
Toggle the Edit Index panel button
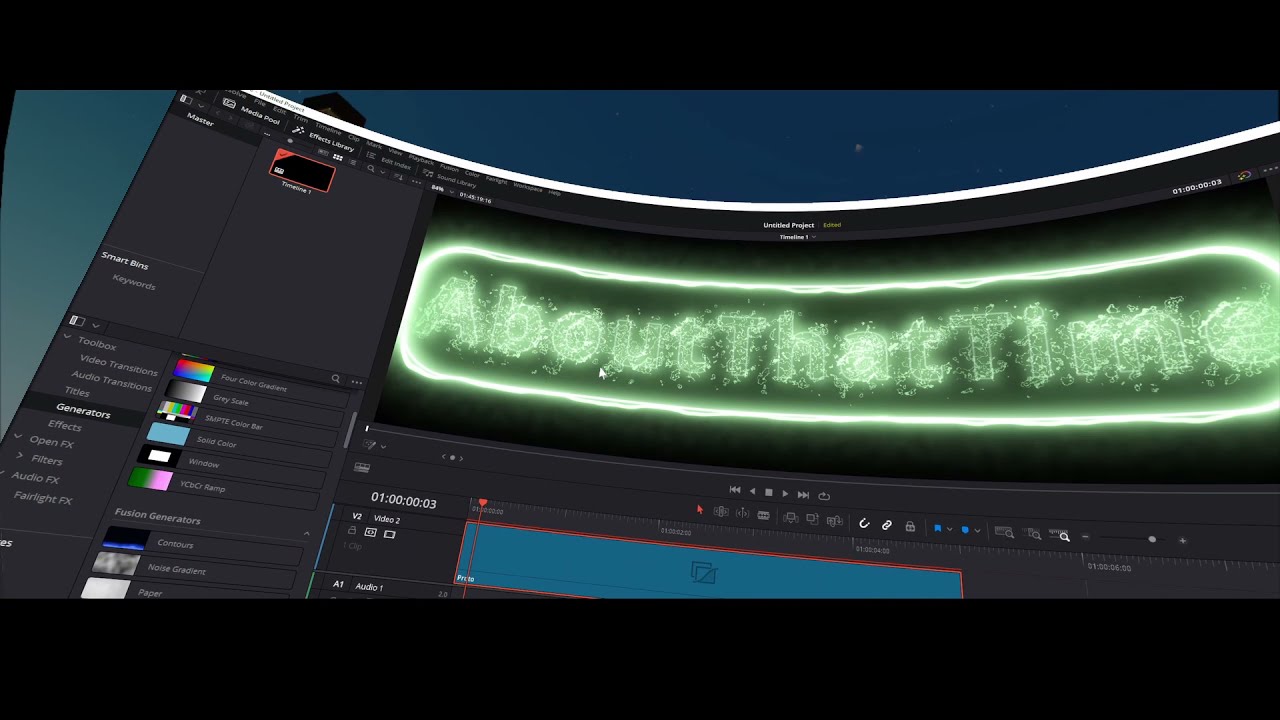[390, 160]
